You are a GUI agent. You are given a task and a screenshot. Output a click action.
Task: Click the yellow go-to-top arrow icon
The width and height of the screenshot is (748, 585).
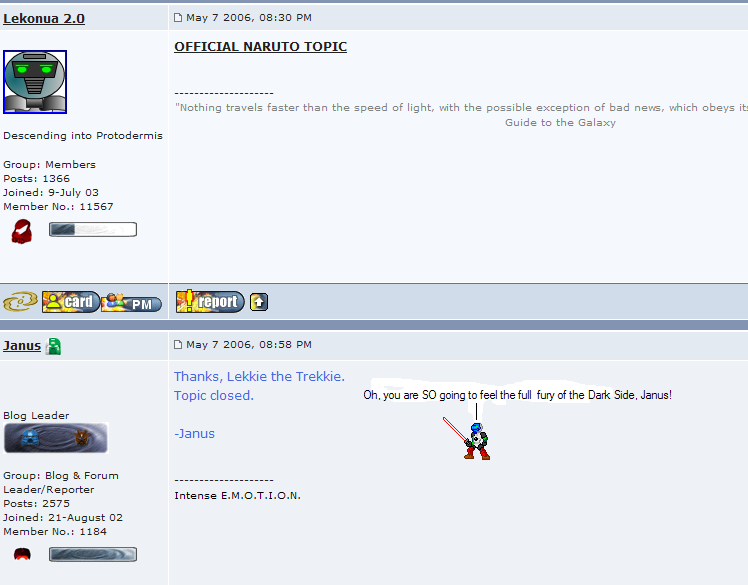[259, 302]
